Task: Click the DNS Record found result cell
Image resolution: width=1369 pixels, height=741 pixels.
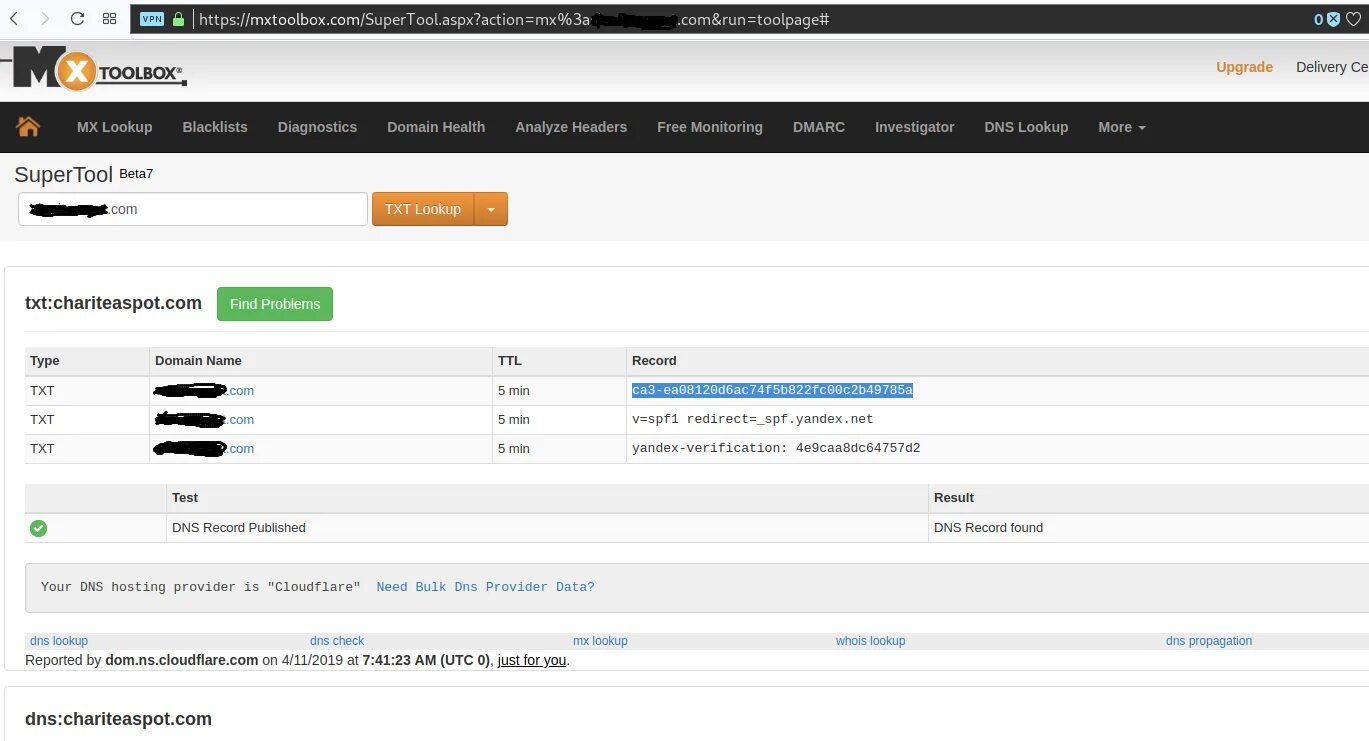Action: coord(1148,528)
